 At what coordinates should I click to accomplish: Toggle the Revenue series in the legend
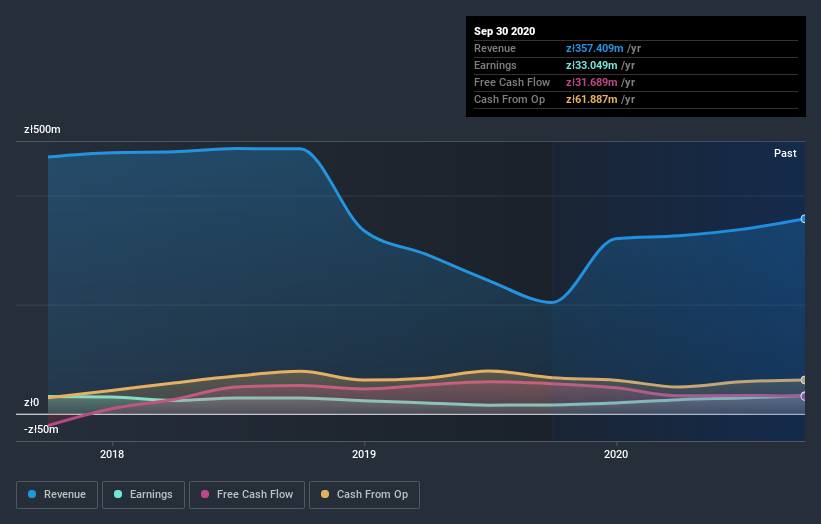(x=57, y=495)
